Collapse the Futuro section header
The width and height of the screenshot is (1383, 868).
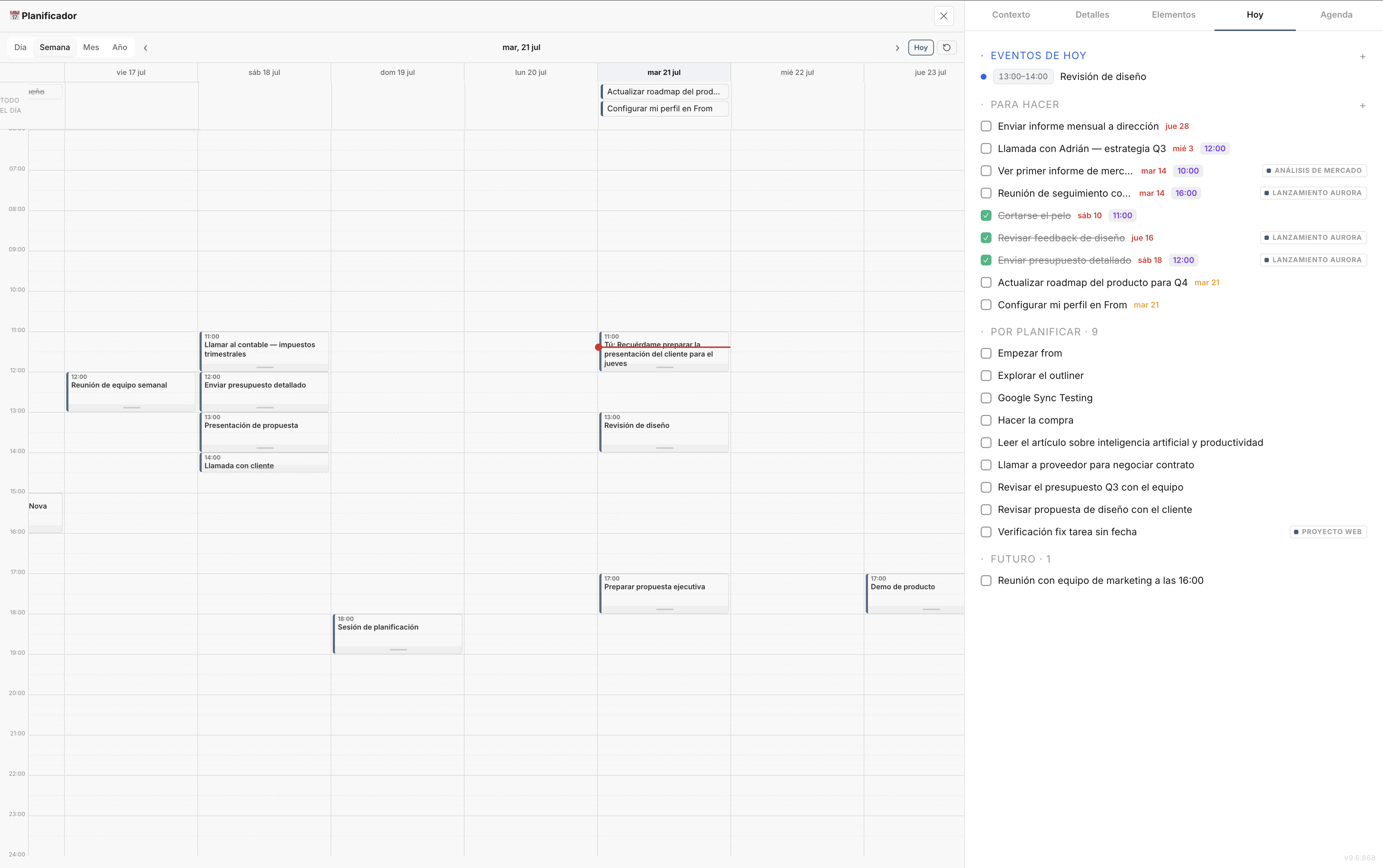tap(1020, 559)
